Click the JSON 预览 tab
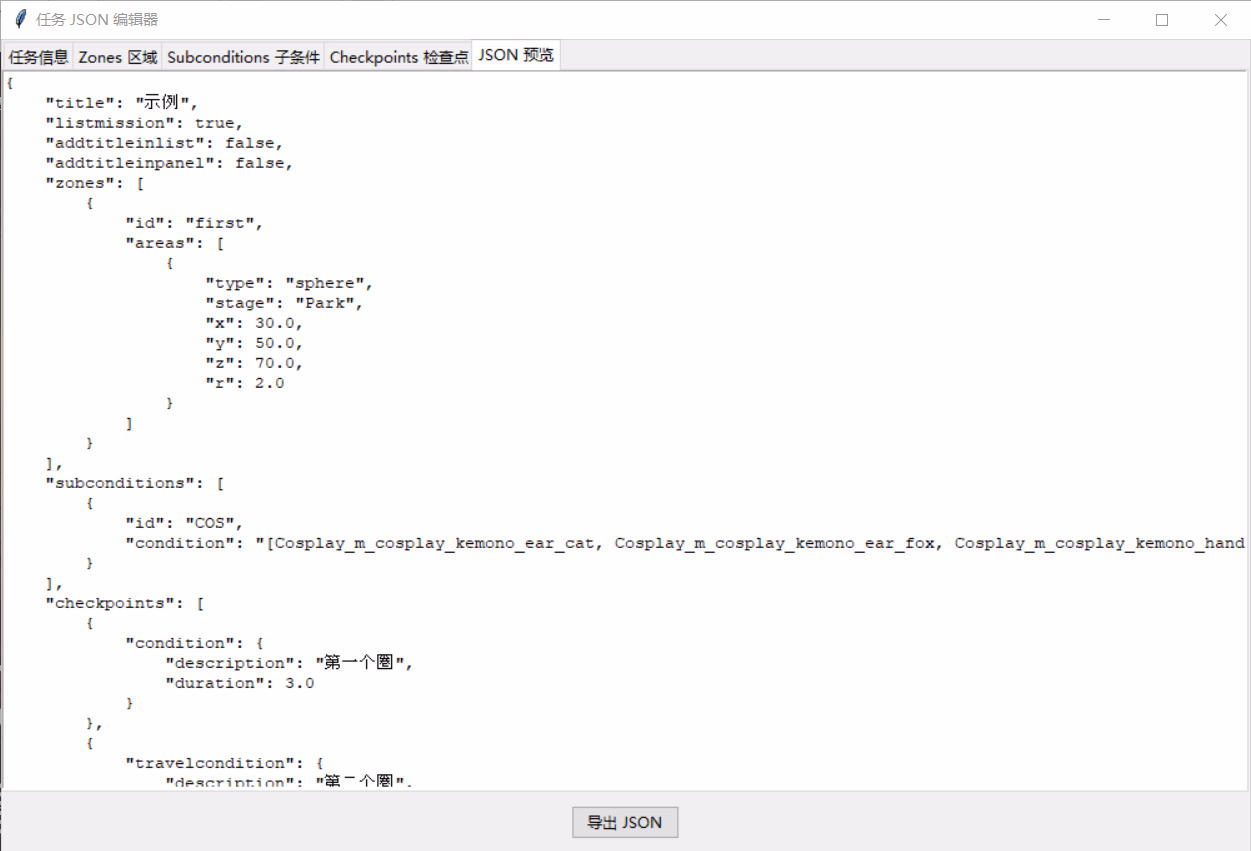Viewport: 1251px width, 851px height. [515, 55]
